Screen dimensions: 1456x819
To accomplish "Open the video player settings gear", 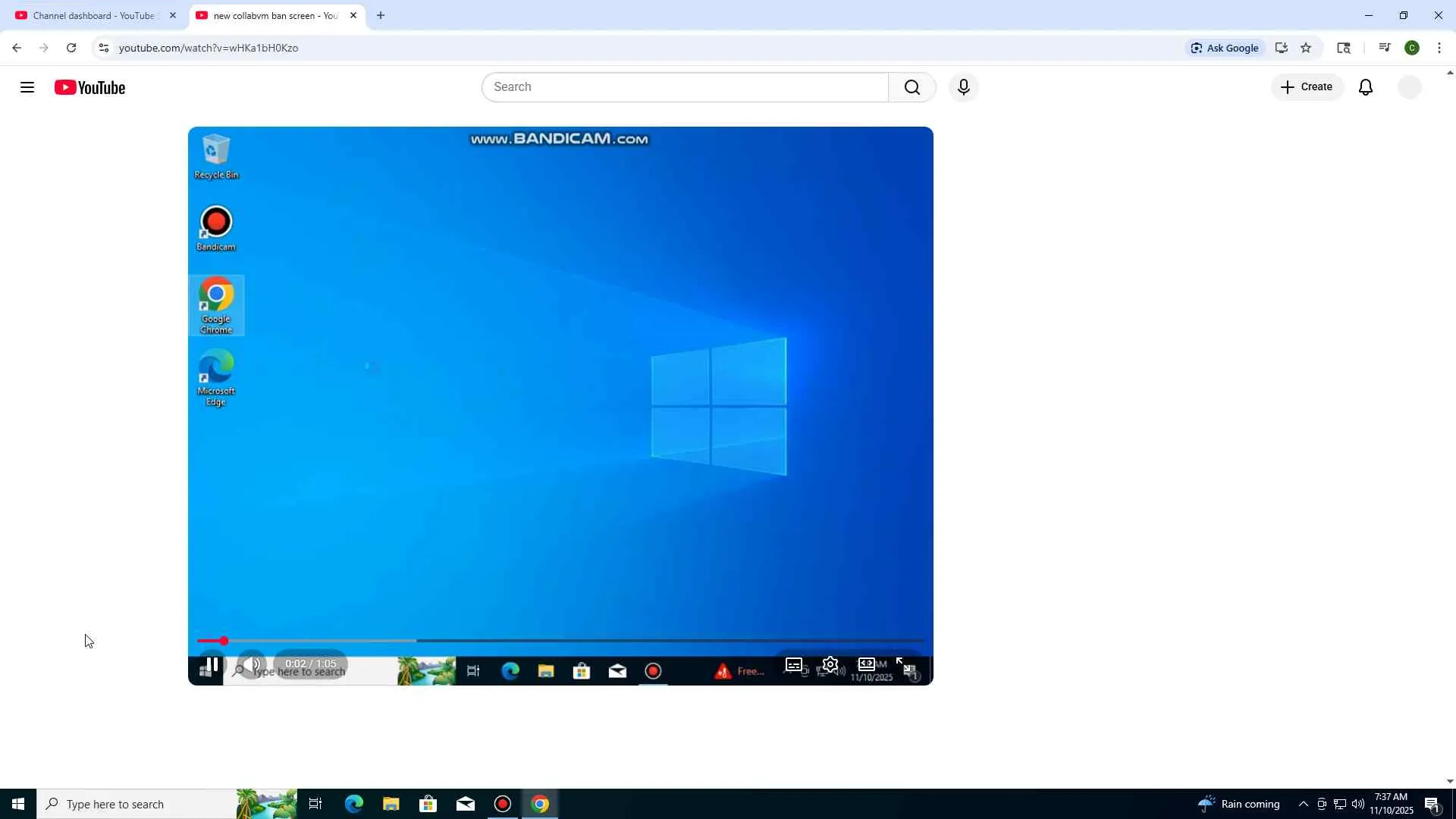I will [830, 665].
